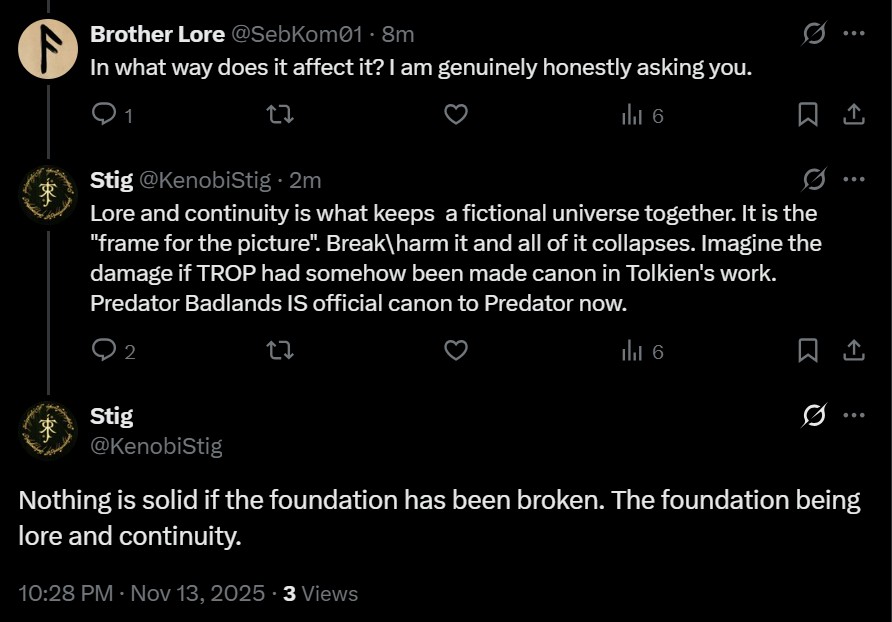This screenshot has height=622, width=892.
Task: Open more options on Brother Lore's tweet
Action: pyautogui.click(x=854, y=33)
